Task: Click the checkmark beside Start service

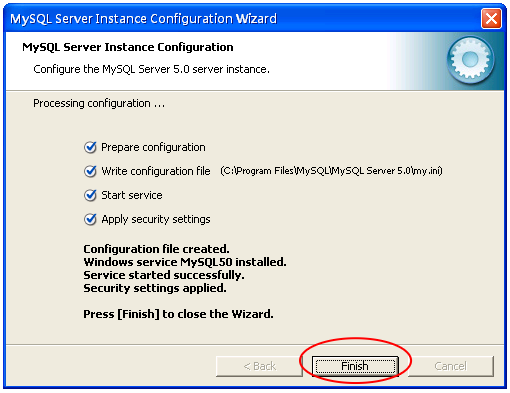Action: 90,195
